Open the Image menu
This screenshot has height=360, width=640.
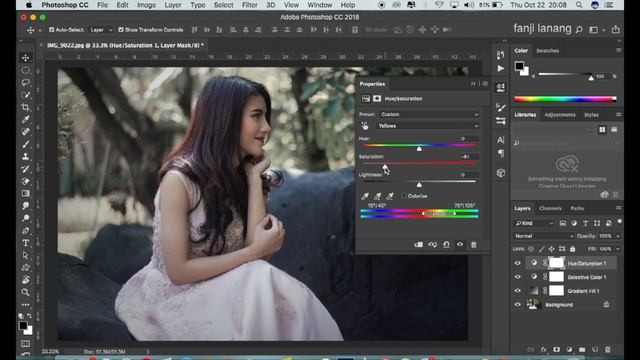pyautogui.click(x=146, y=5)
